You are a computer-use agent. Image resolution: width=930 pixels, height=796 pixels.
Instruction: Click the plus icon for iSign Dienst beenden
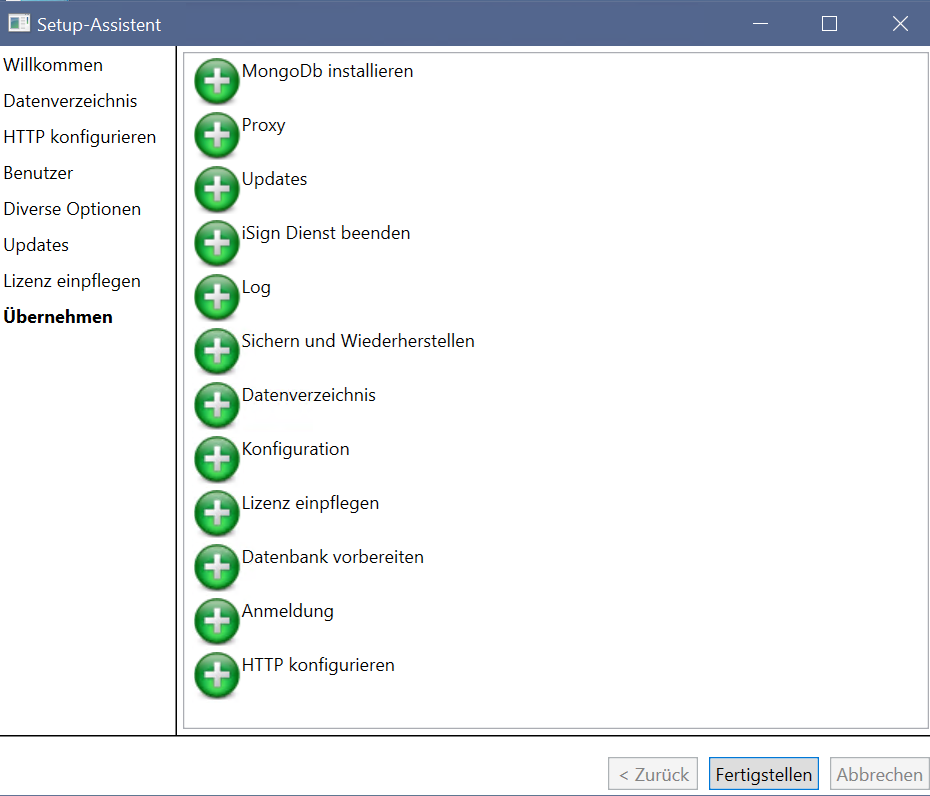click(x=216, y=243)
